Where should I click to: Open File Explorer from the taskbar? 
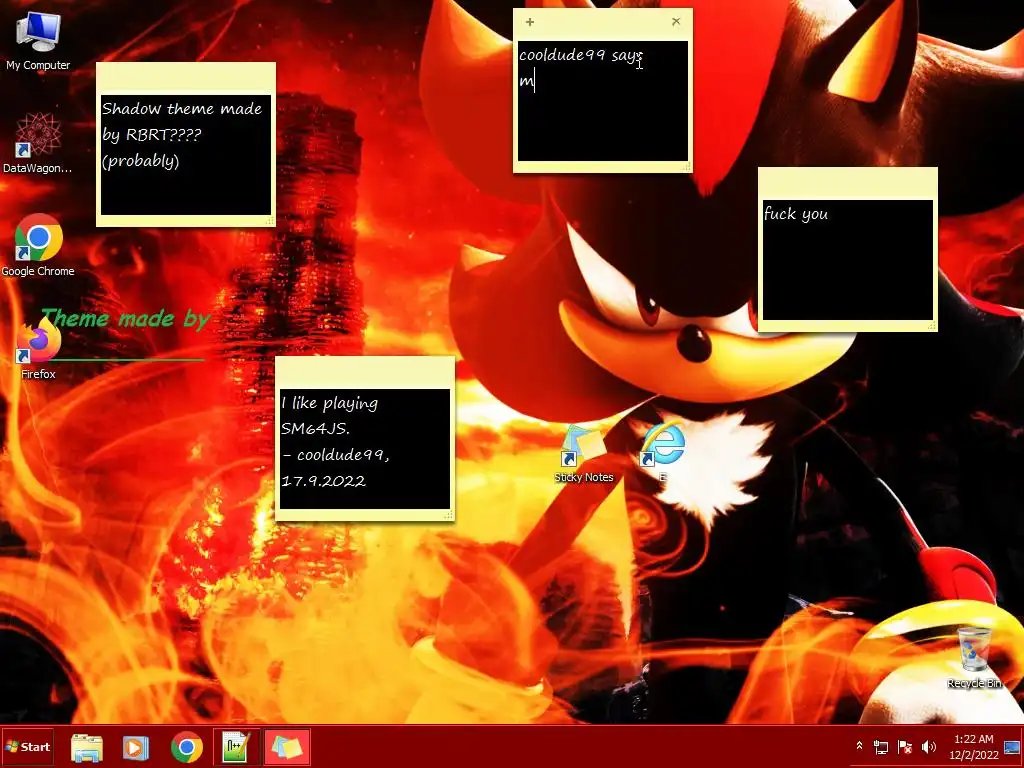tap(86, 748)
